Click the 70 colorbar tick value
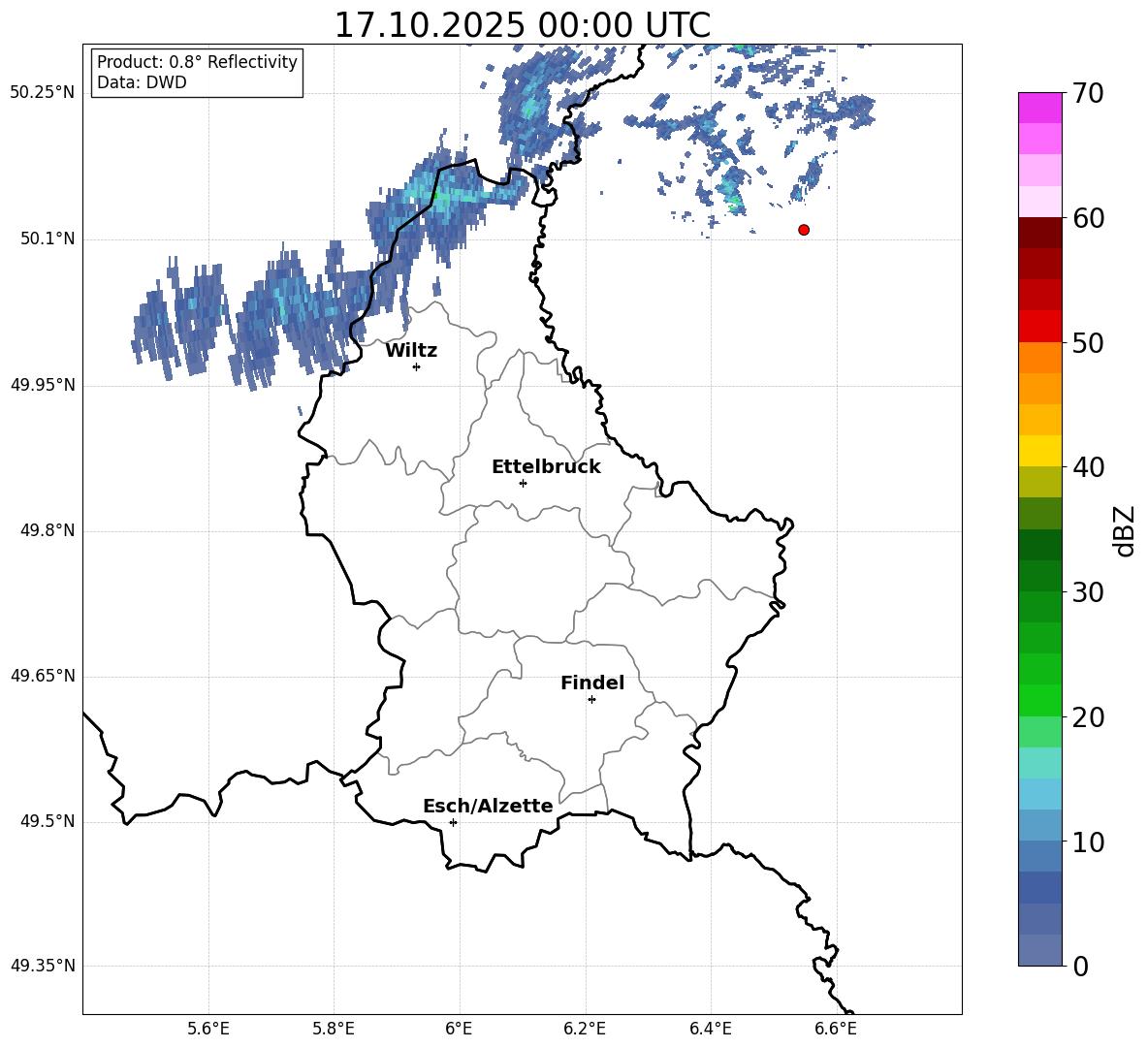Image resolution: width=1148 pixels, height=1048 pixels. 1088,93
